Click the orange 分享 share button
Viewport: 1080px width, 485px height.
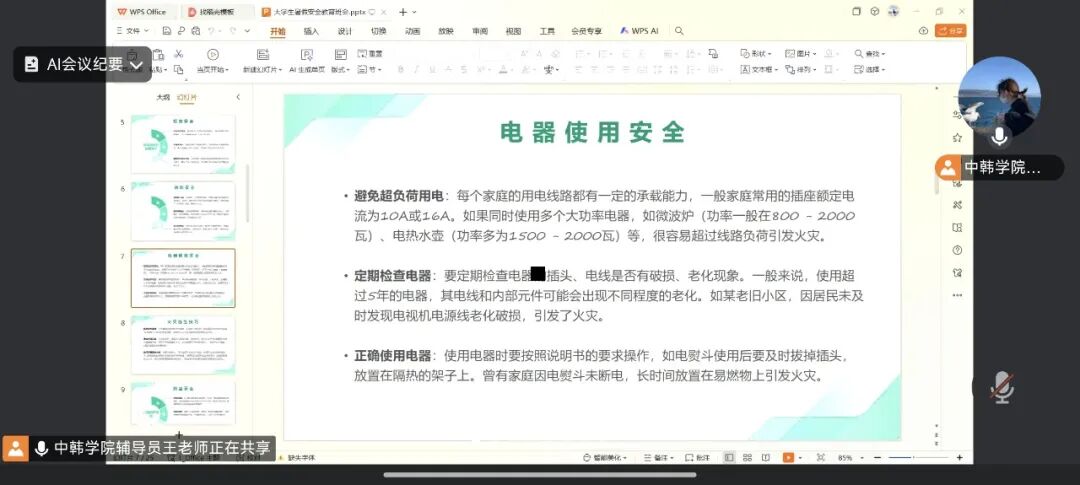tap(950, 31)
